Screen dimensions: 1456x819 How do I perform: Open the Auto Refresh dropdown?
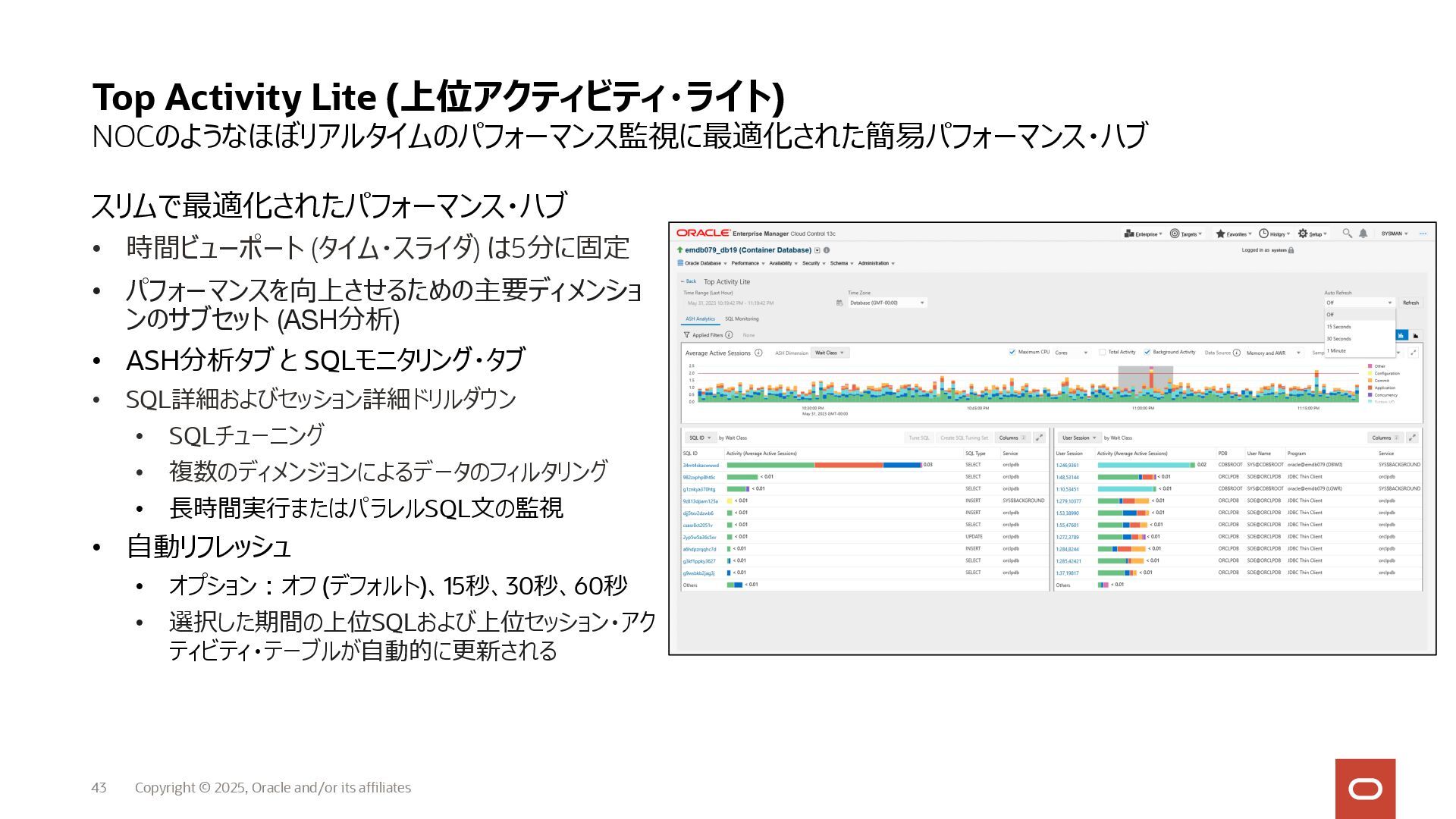coord(1360,303)
